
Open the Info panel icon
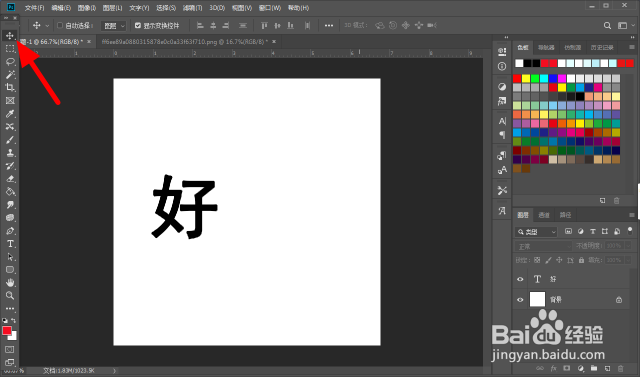pyautogui.click(x=502, y=66)
